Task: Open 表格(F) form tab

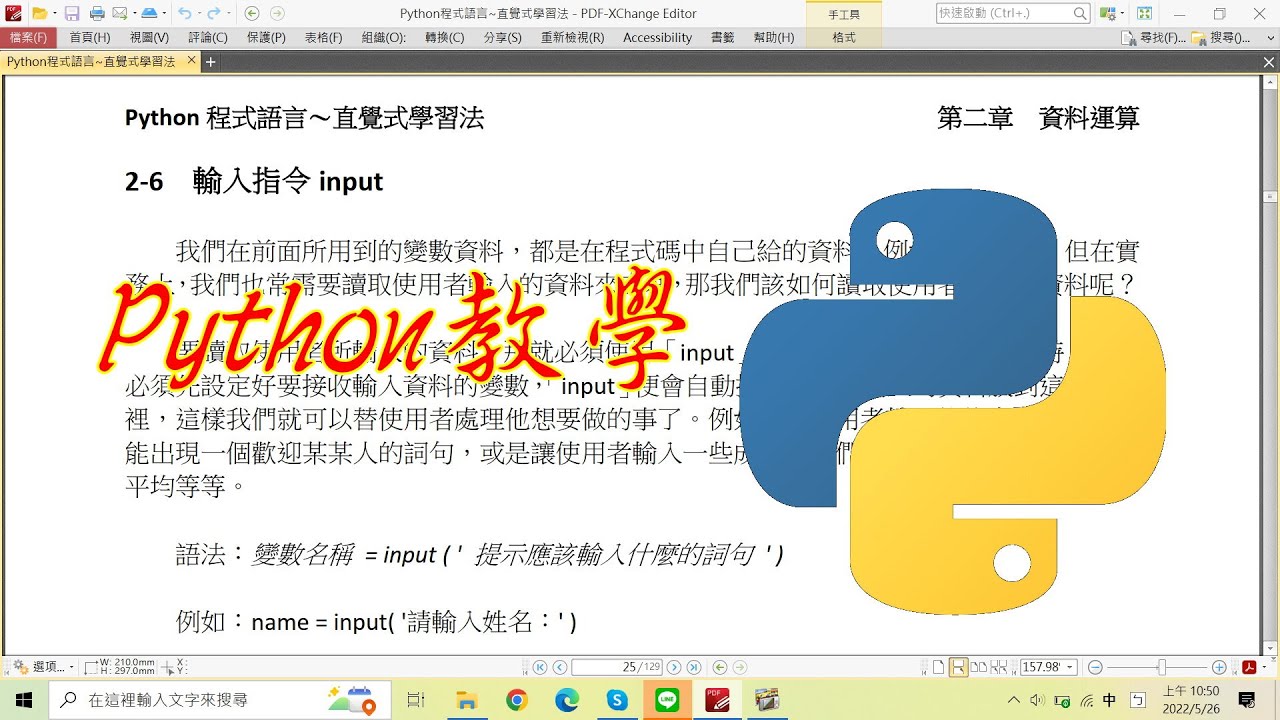Action: point(323,37)
